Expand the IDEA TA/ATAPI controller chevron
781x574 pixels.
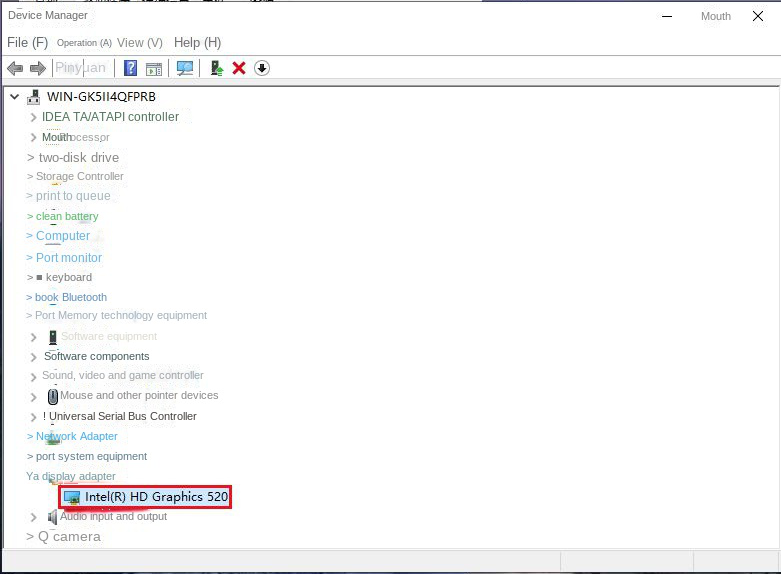coord(33,117)
